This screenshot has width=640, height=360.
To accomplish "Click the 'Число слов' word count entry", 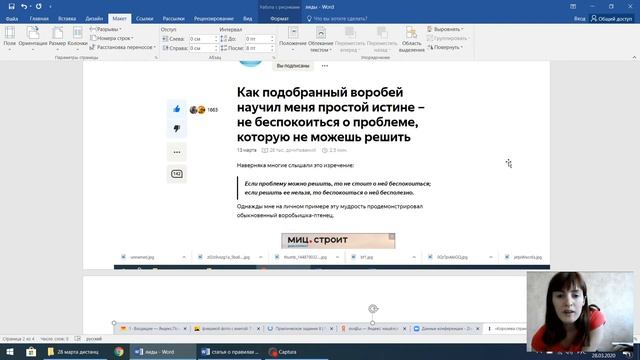I will [x=54, y=339].
